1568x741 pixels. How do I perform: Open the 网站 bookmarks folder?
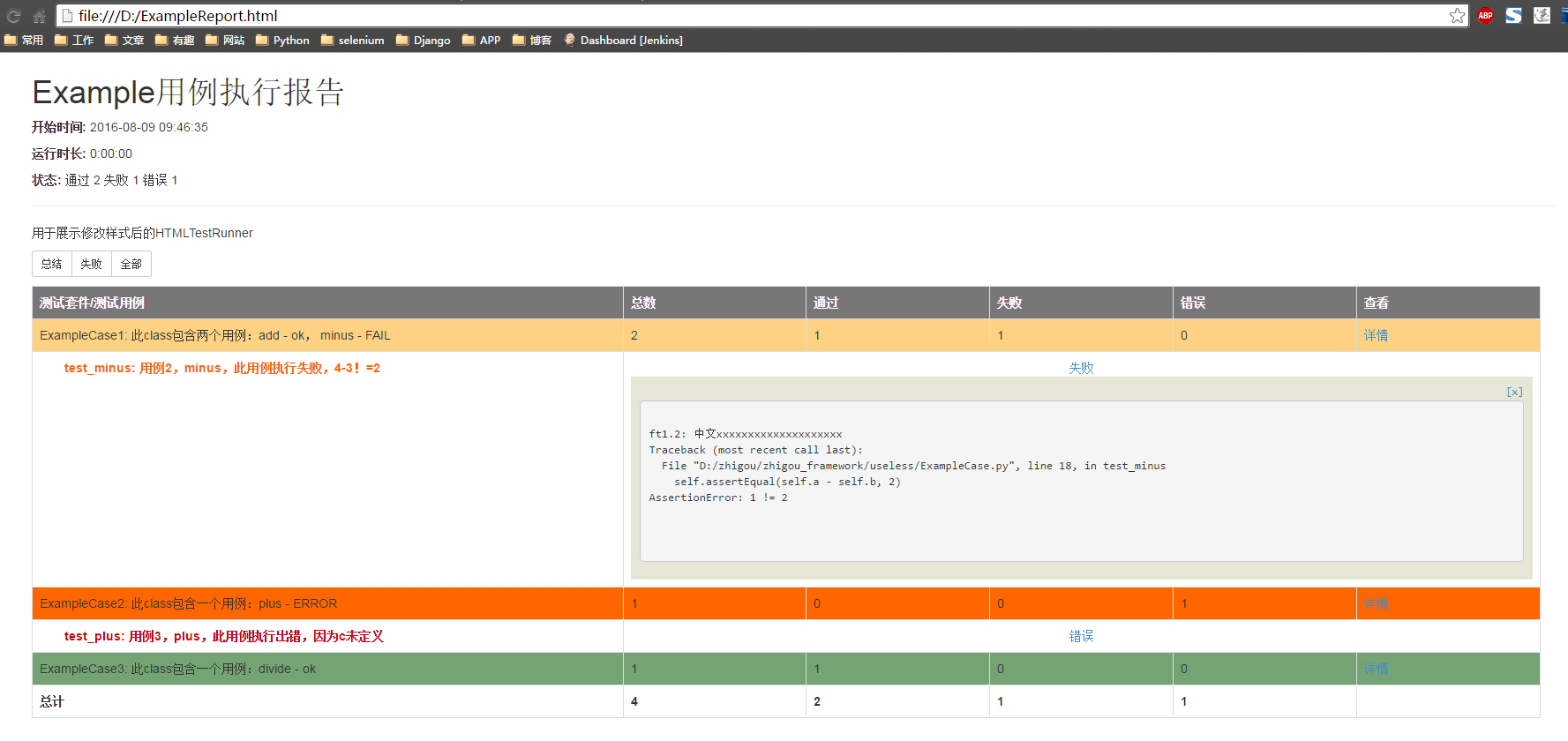pyautogui.click(x=225, y=40)
